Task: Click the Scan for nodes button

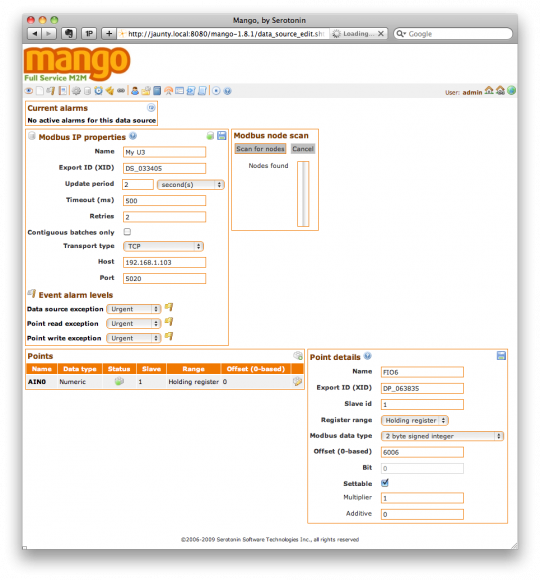Action: point(260,149)
